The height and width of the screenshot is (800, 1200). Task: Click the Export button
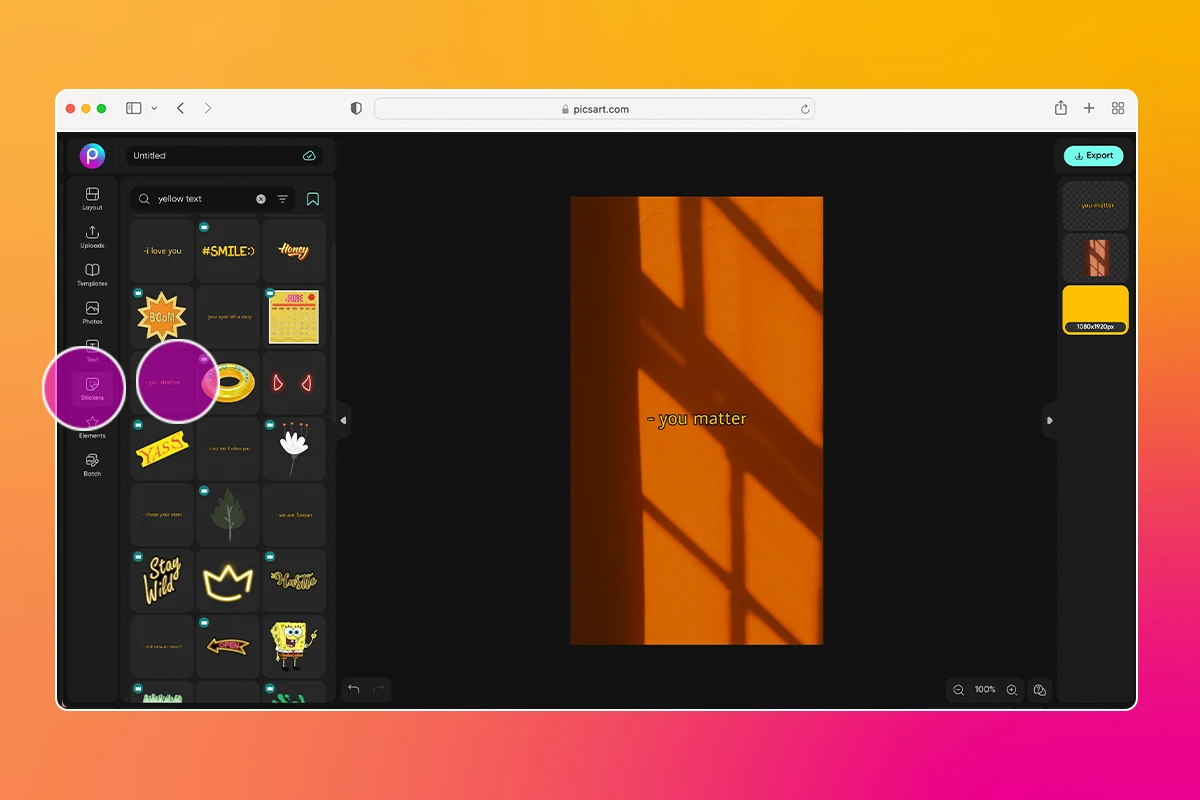point(1093,155)
